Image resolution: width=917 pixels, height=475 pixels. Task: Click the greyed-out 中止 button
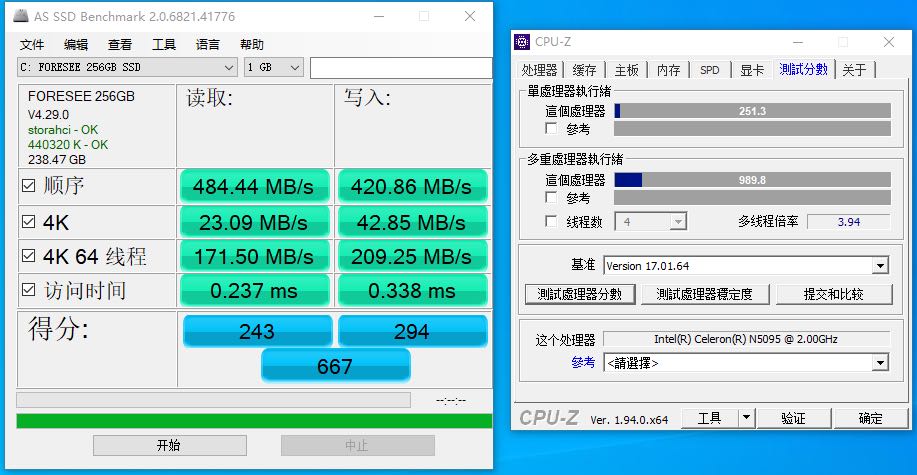point(357,445)
